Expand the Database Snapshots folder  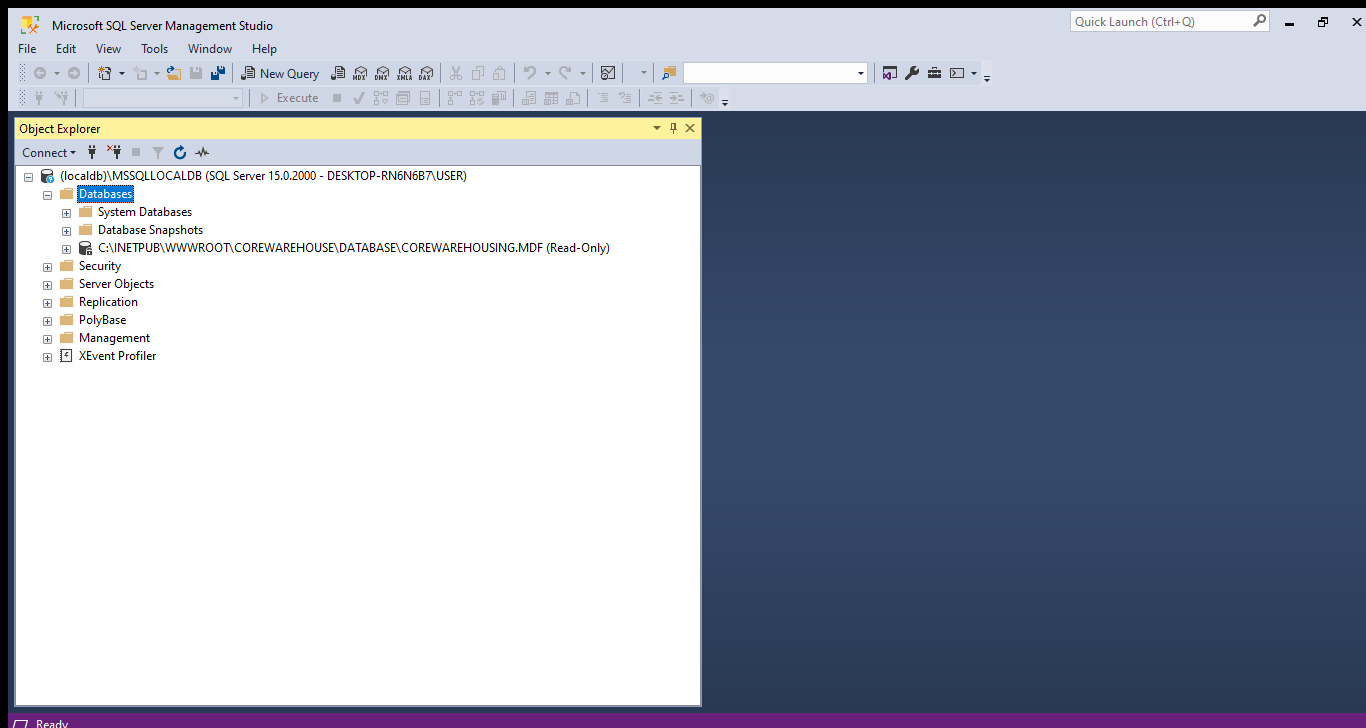[66, 230]
